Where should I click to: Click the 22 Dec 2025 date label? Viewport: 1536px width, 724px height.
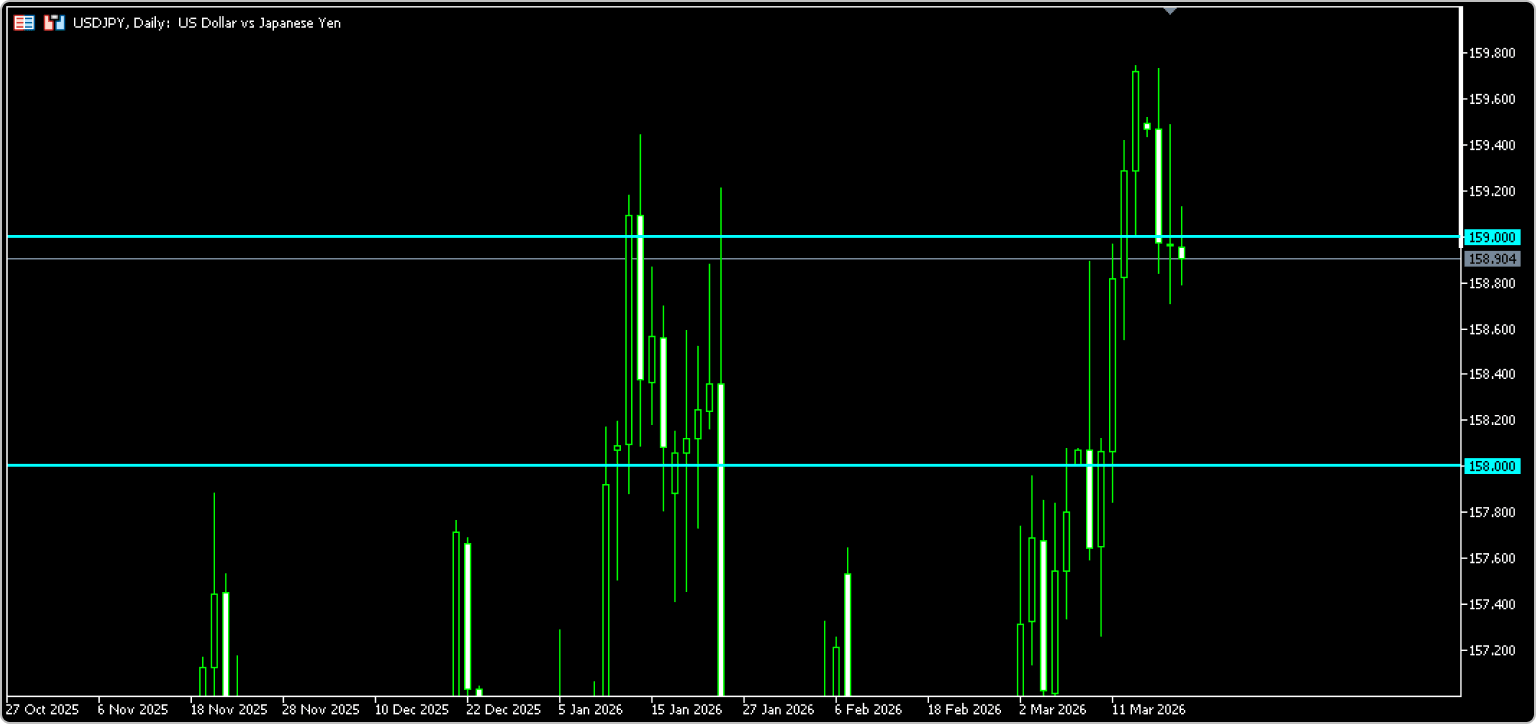(503, 709)
